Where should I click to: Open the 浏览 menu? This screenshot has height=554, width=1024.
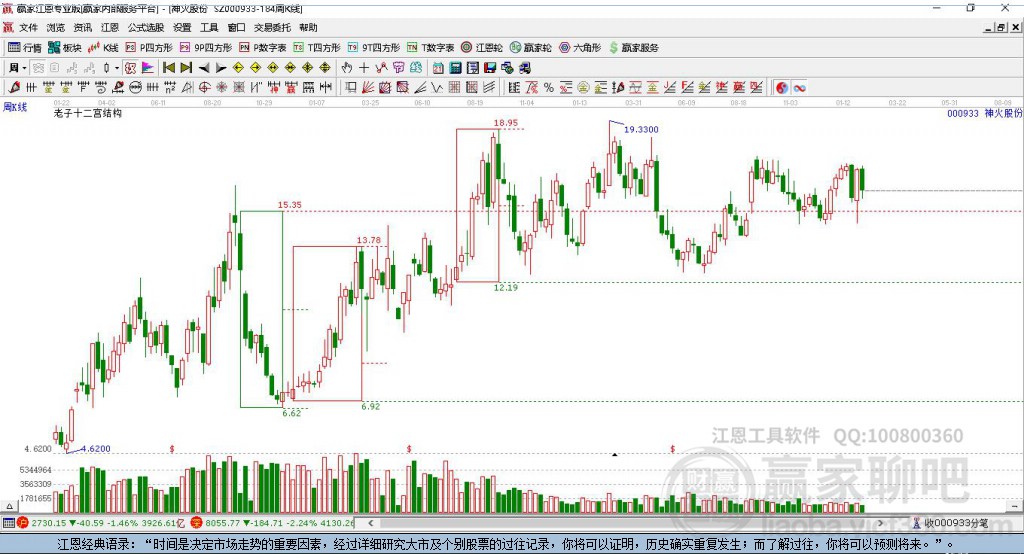click(56, 27)
